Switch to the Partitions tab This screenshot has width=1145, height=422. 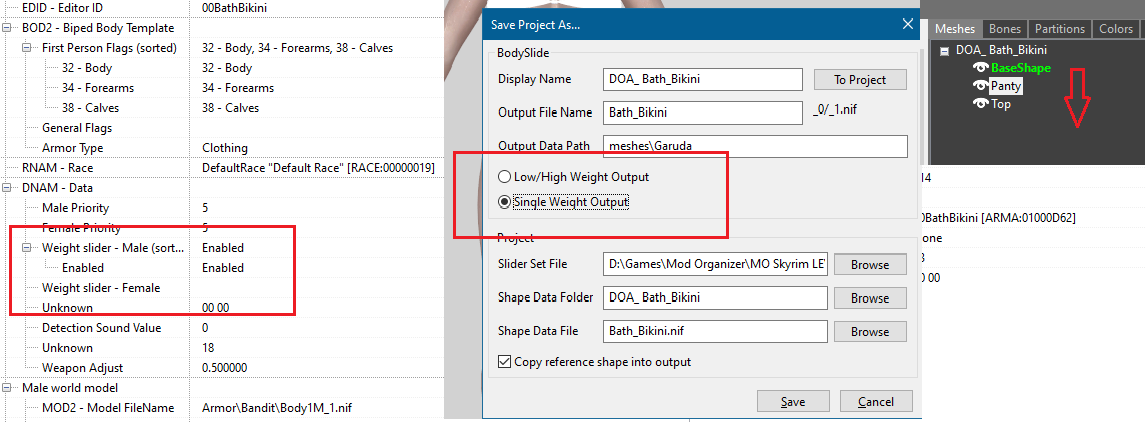(x=1060, y=28)
